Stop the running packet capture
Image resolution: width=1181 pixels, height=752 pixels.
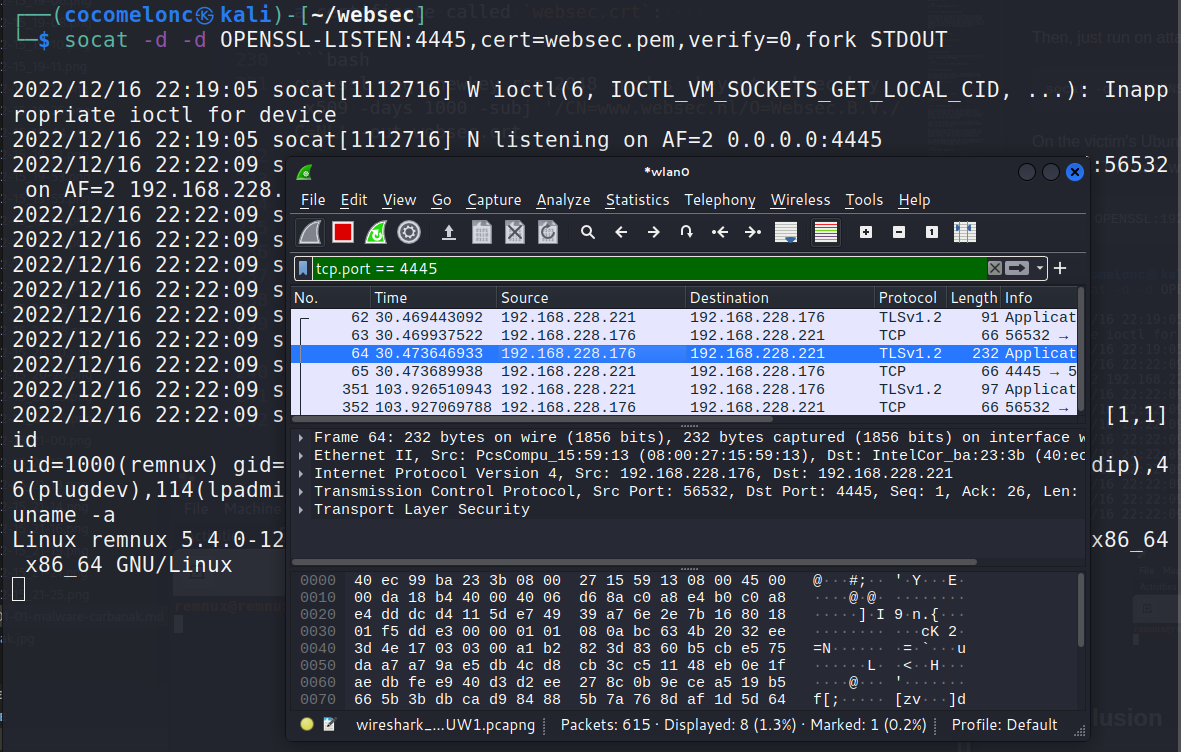[x=343, y=232]
